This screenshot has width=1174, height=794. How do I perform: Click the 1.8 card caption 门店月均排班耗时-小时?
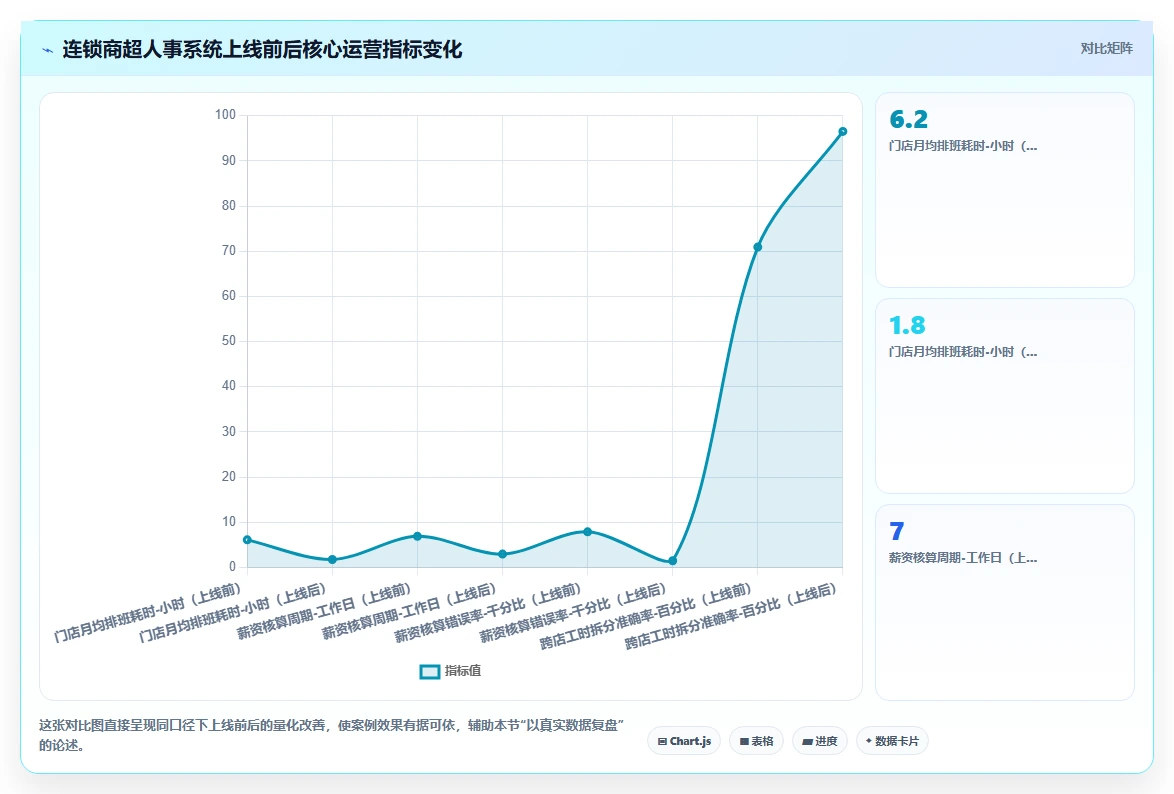tap(963, 351)
